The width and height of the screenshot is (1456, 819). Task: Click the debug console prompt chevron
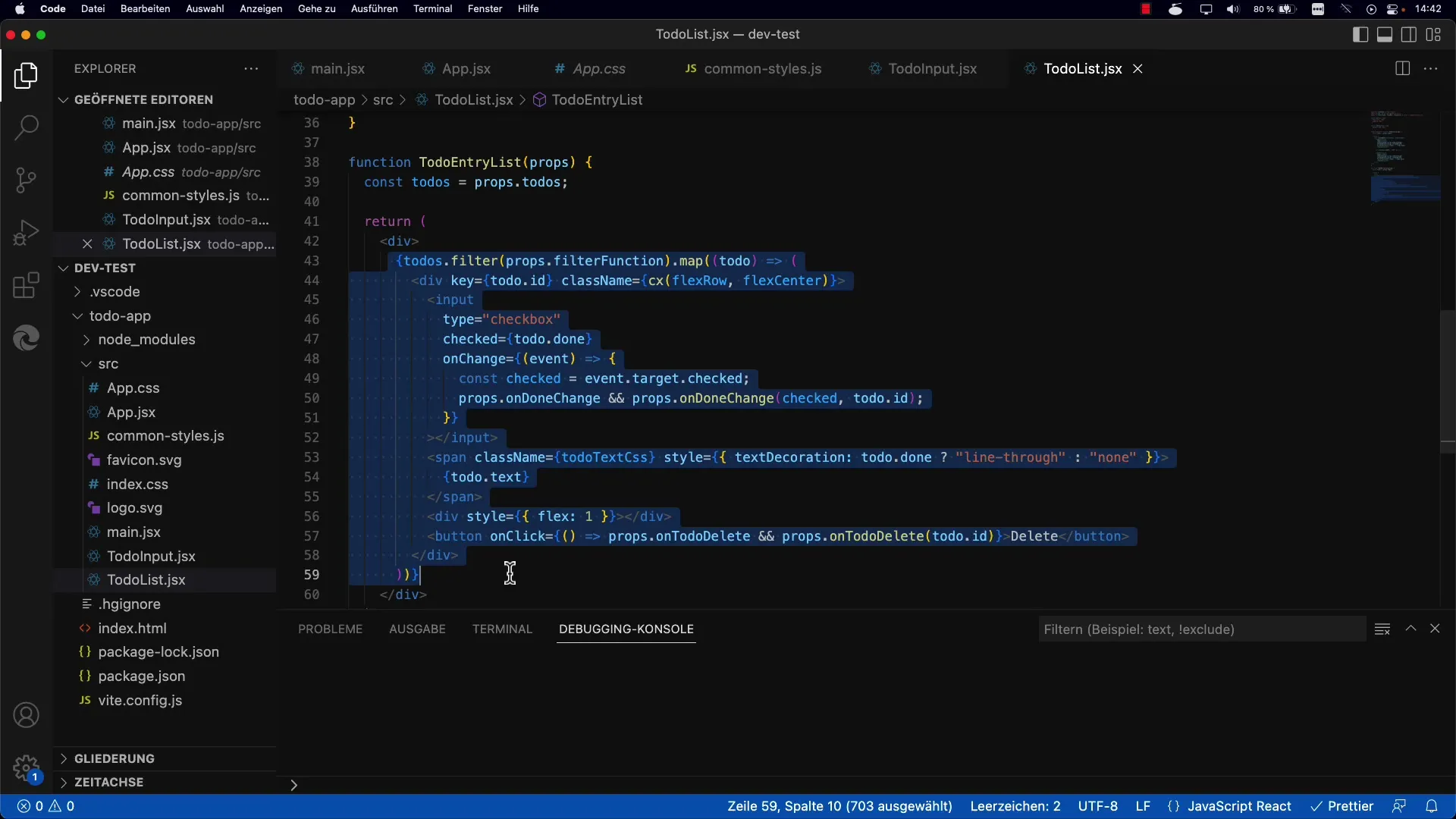(293, 786)
